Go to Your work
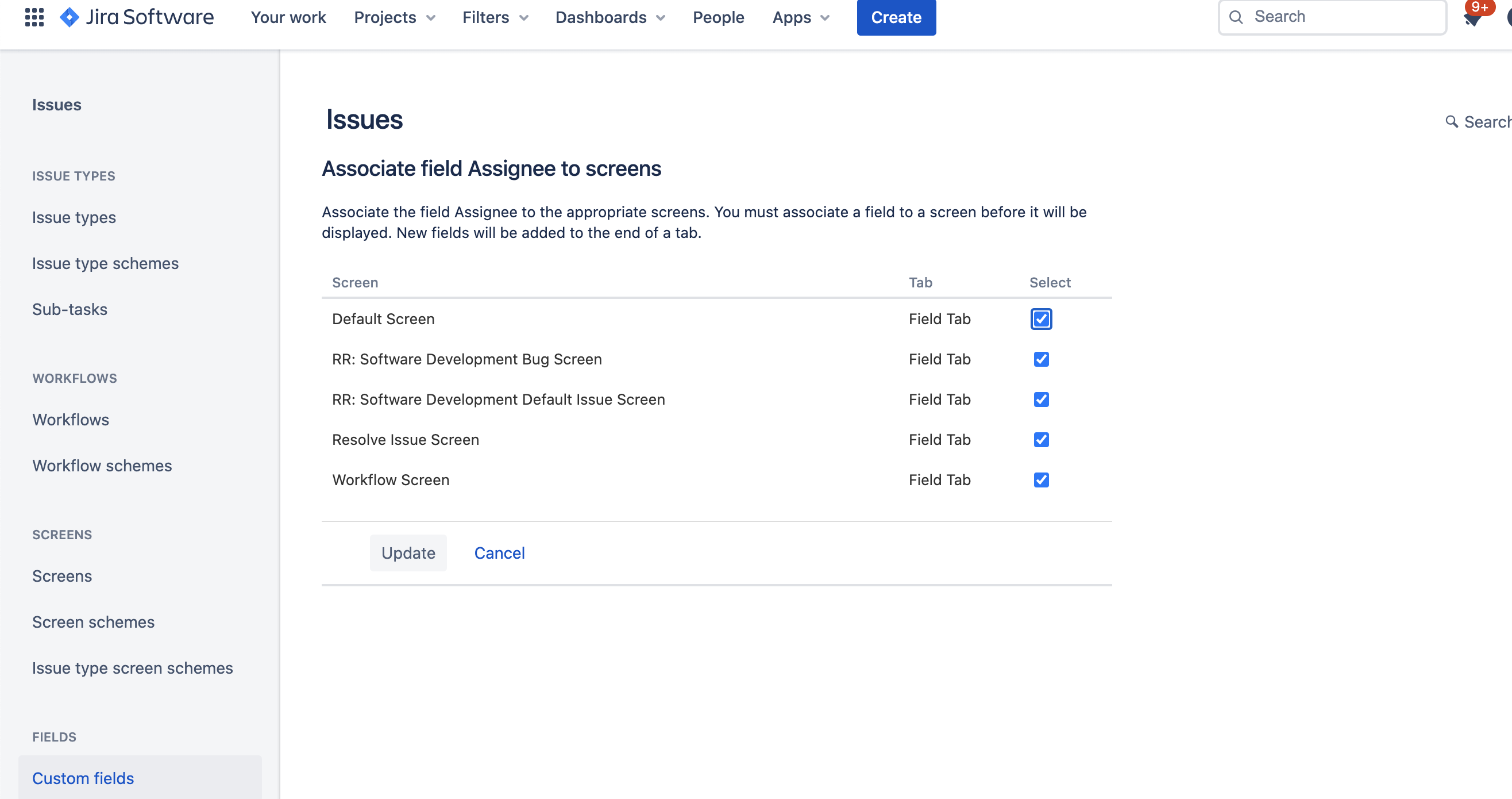The width and height of the screenshot is (1512, 799). pos(288,18)
